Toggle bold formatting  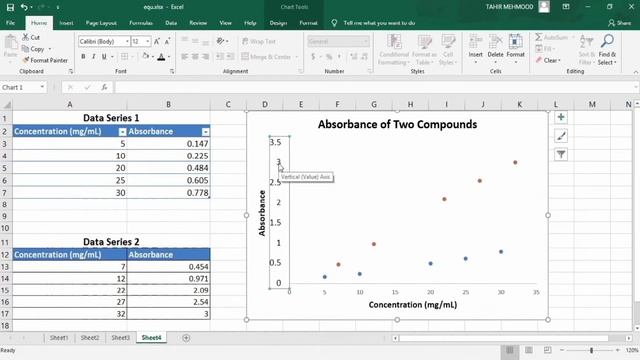pos(83,57)
